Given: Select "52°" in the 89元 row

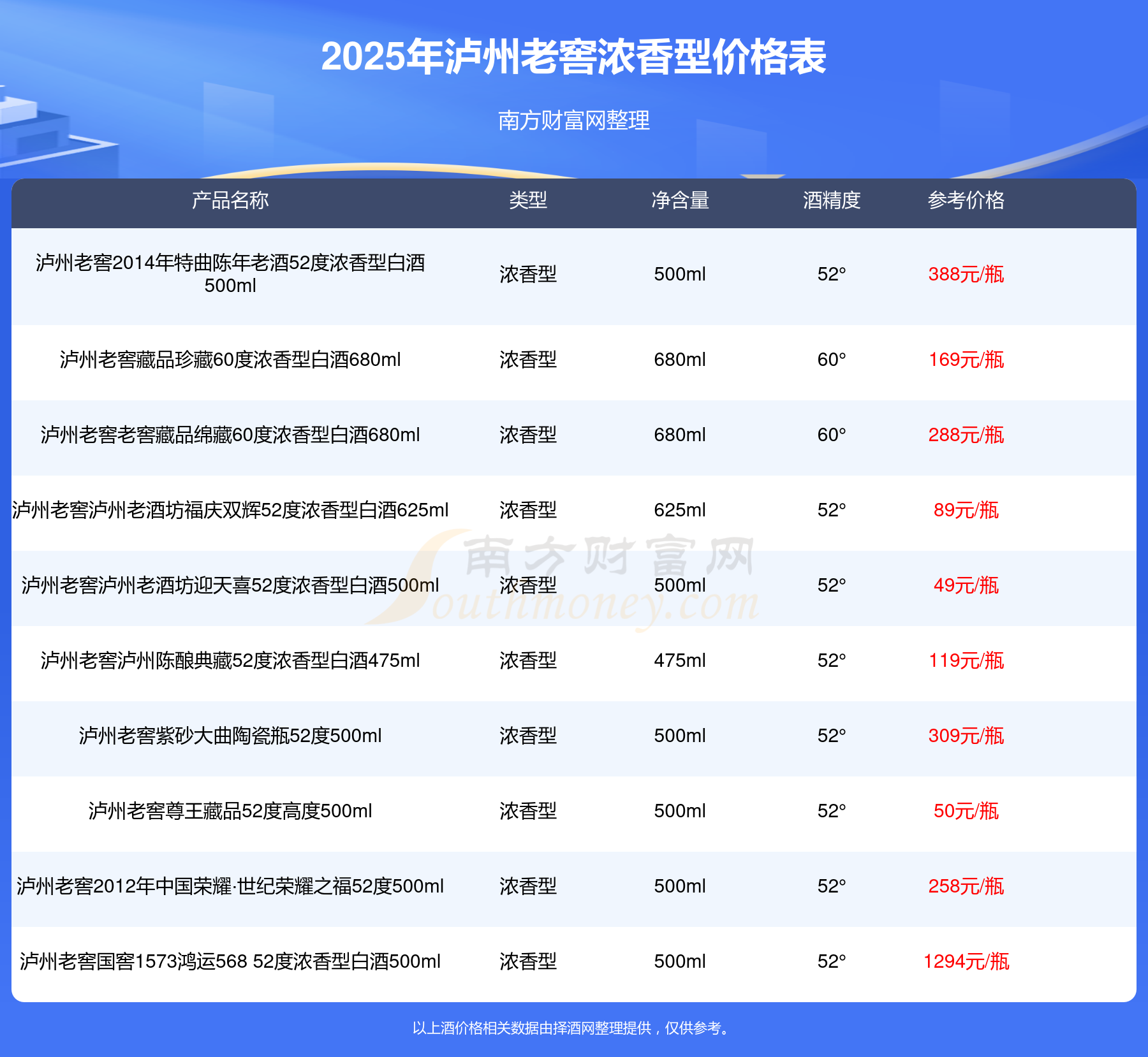Looking at the screenshot, I should (832, 510).
